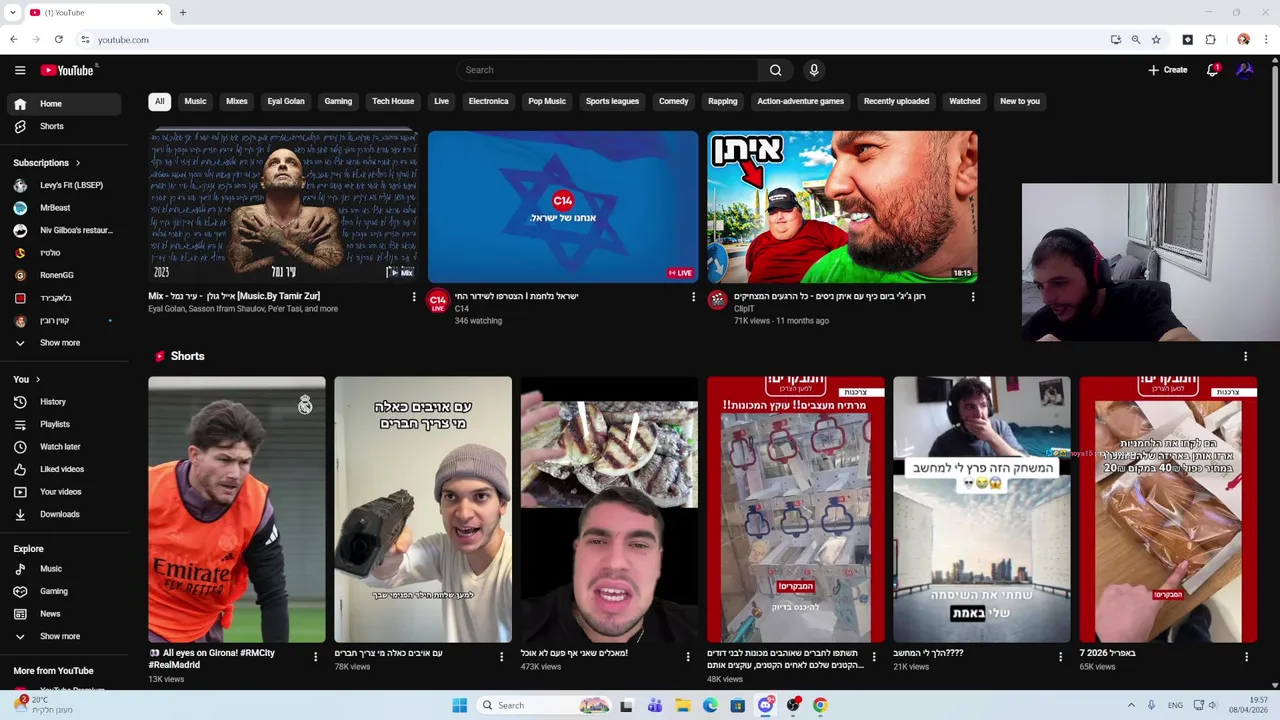Click the YouTube logo

tap(67, 70)
